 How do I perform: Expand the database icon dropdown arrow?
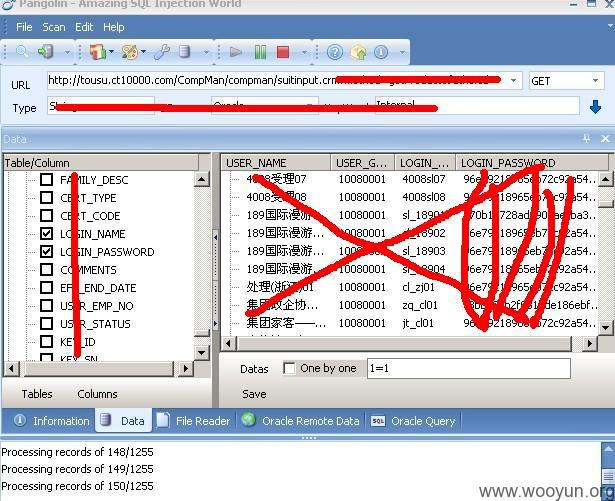[x=206, y=52]
